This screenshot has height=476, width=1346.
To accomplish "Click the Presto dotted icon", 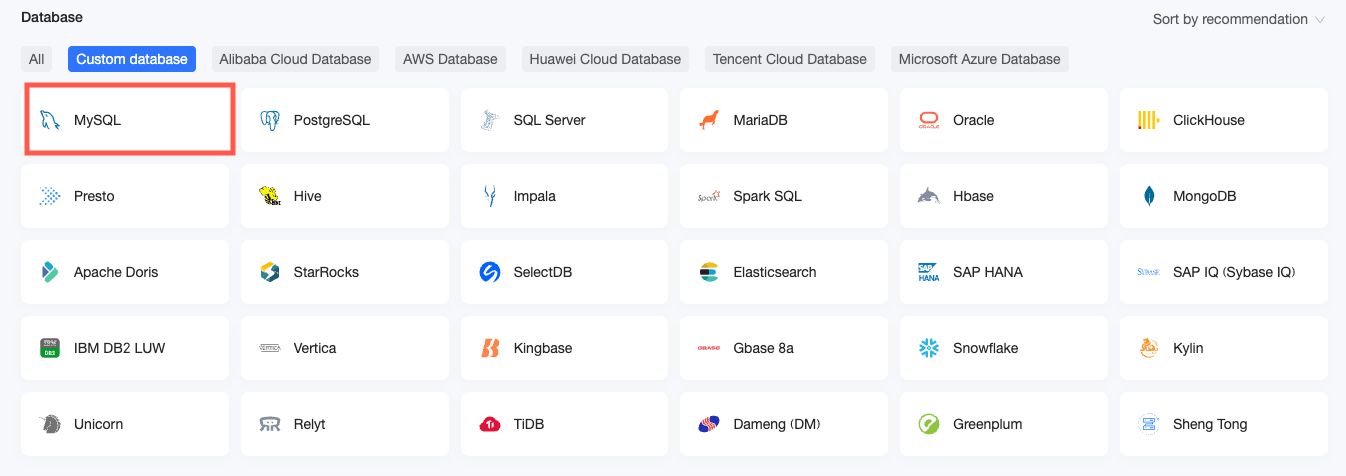I will click(x=49, y=196).
